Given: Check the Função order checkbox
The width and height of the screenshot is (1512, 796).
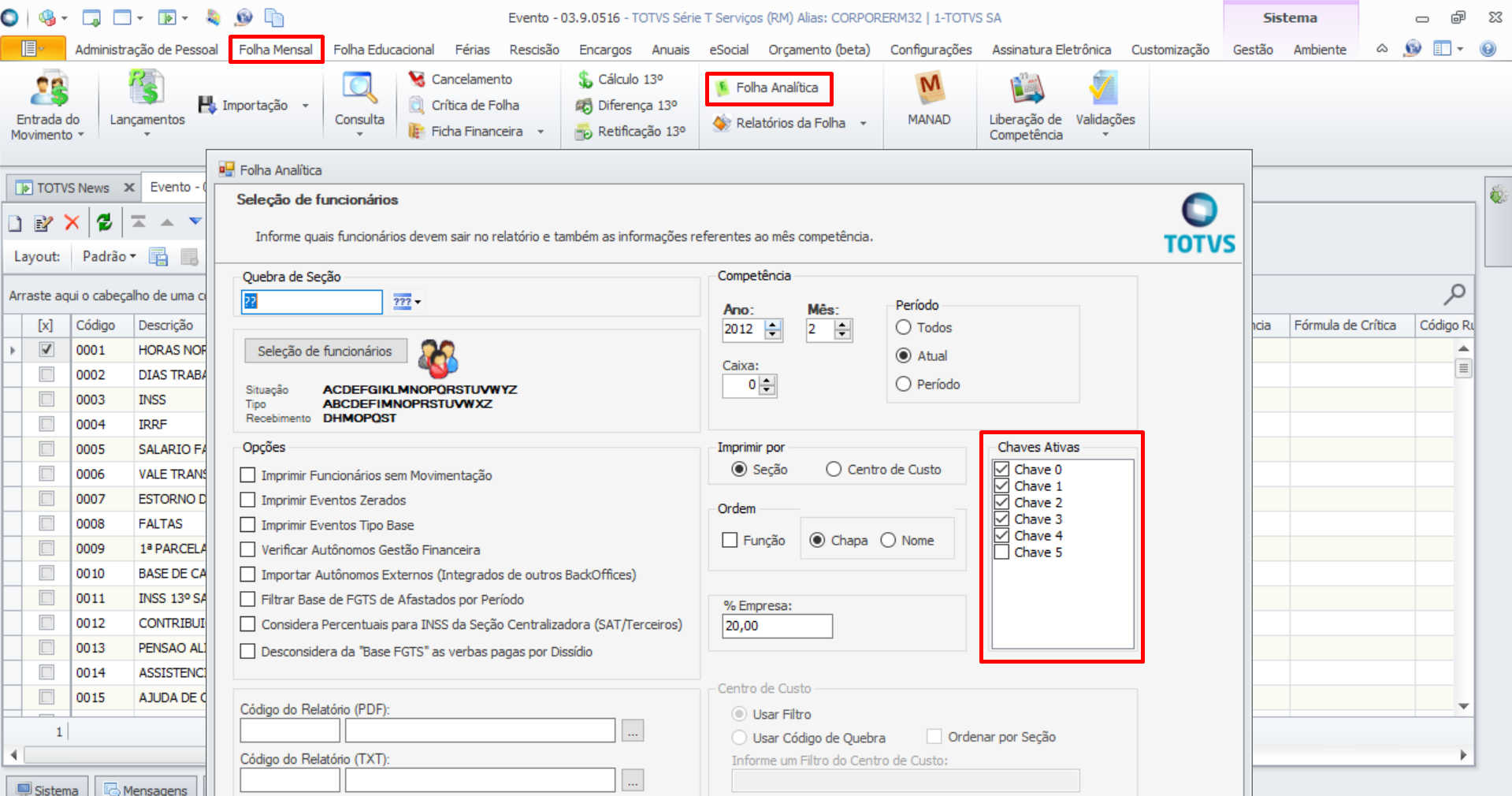Looking at the screenshot, I should click(730, 540).
